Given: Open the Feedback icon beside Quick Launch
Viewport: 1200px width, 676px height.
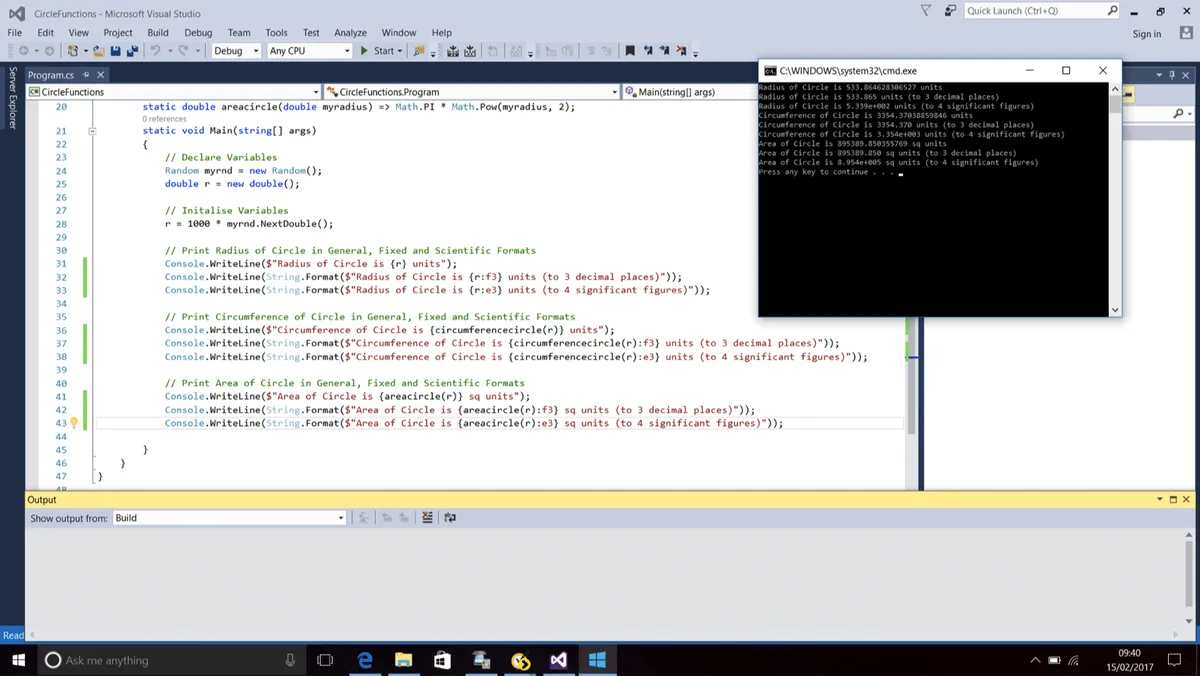Looking at the screenshot, I should coord(950,11).
